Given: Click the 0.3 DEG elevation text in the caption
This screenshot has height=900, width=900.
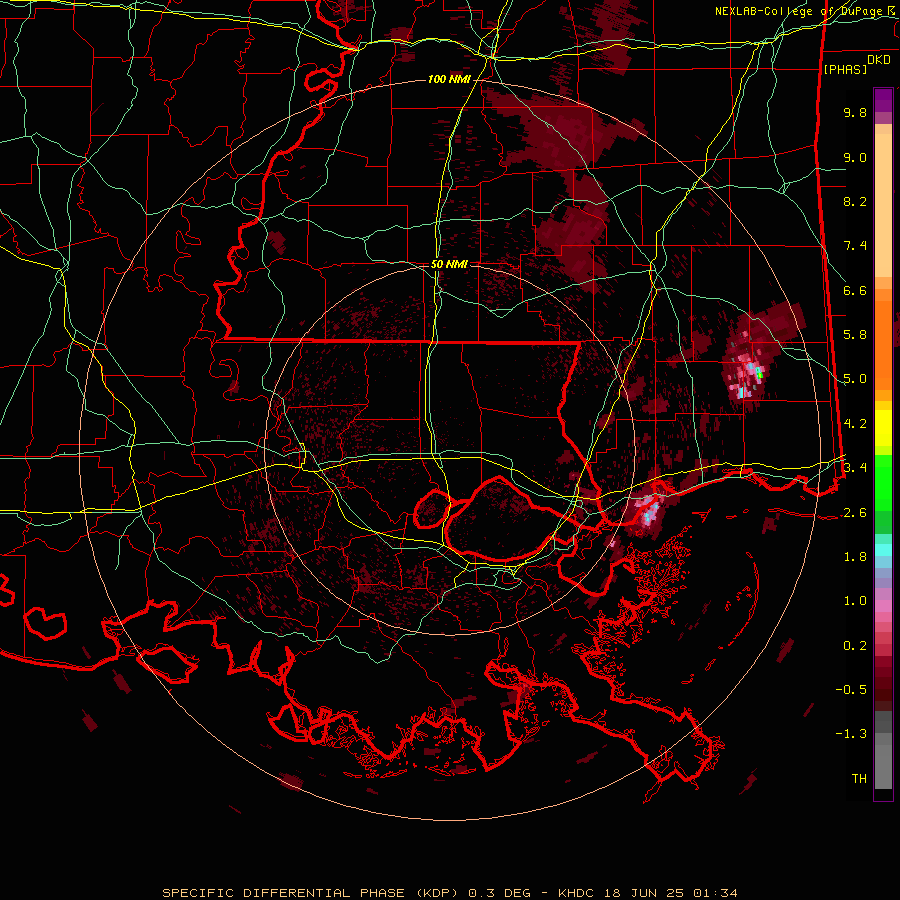Looking at the screenshot, I should 498,893.
